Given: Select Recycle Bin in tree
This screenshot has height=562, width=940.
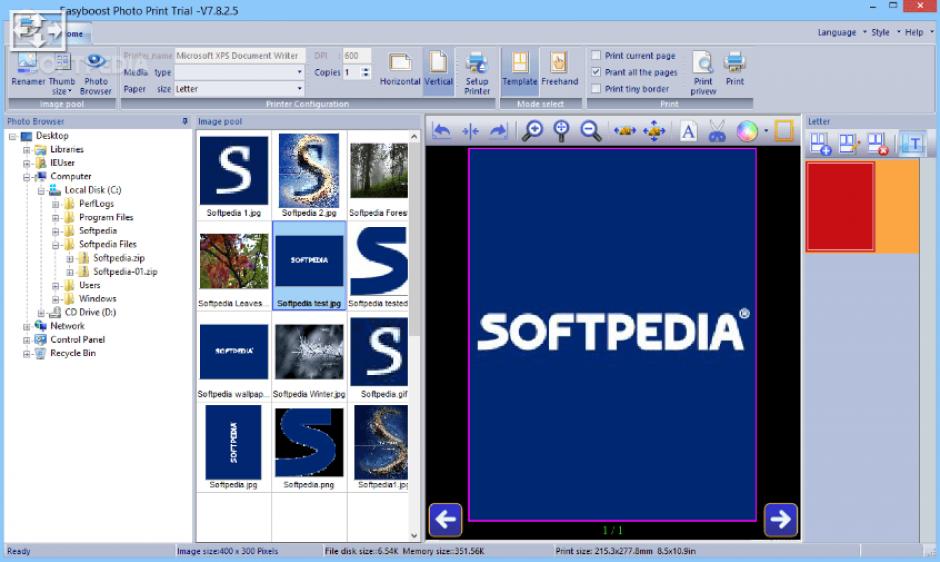Looking at the screenshot, I should [x=73, y=353].
